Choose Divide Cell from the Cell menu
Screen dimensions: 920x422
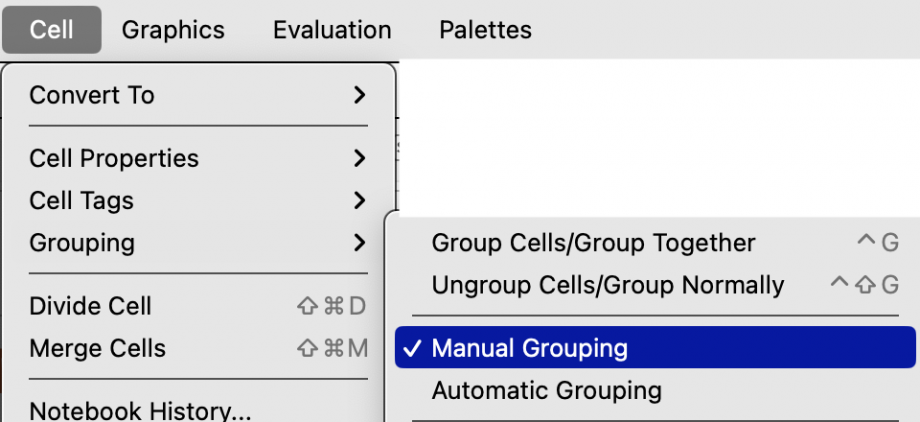tap(90, 306)
